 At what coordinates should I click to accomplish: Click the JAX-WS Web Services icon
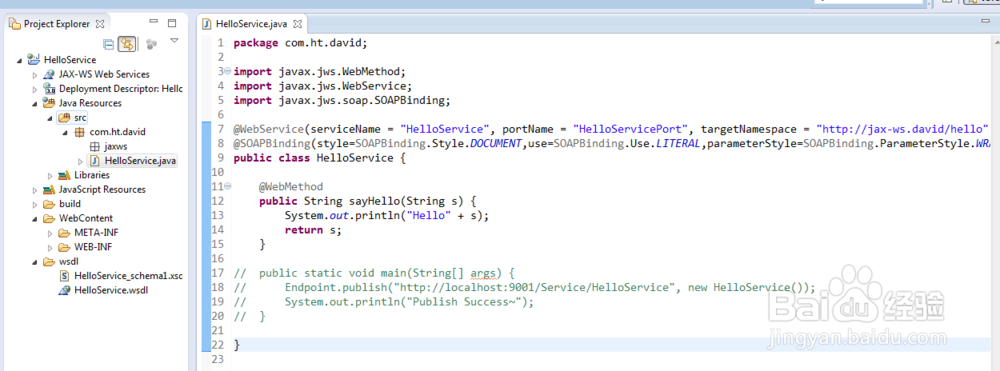pos(48,75)
